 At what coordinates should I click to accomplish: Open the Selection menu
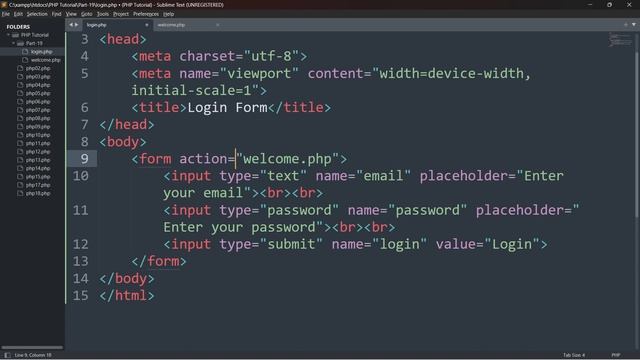(37, 14)
